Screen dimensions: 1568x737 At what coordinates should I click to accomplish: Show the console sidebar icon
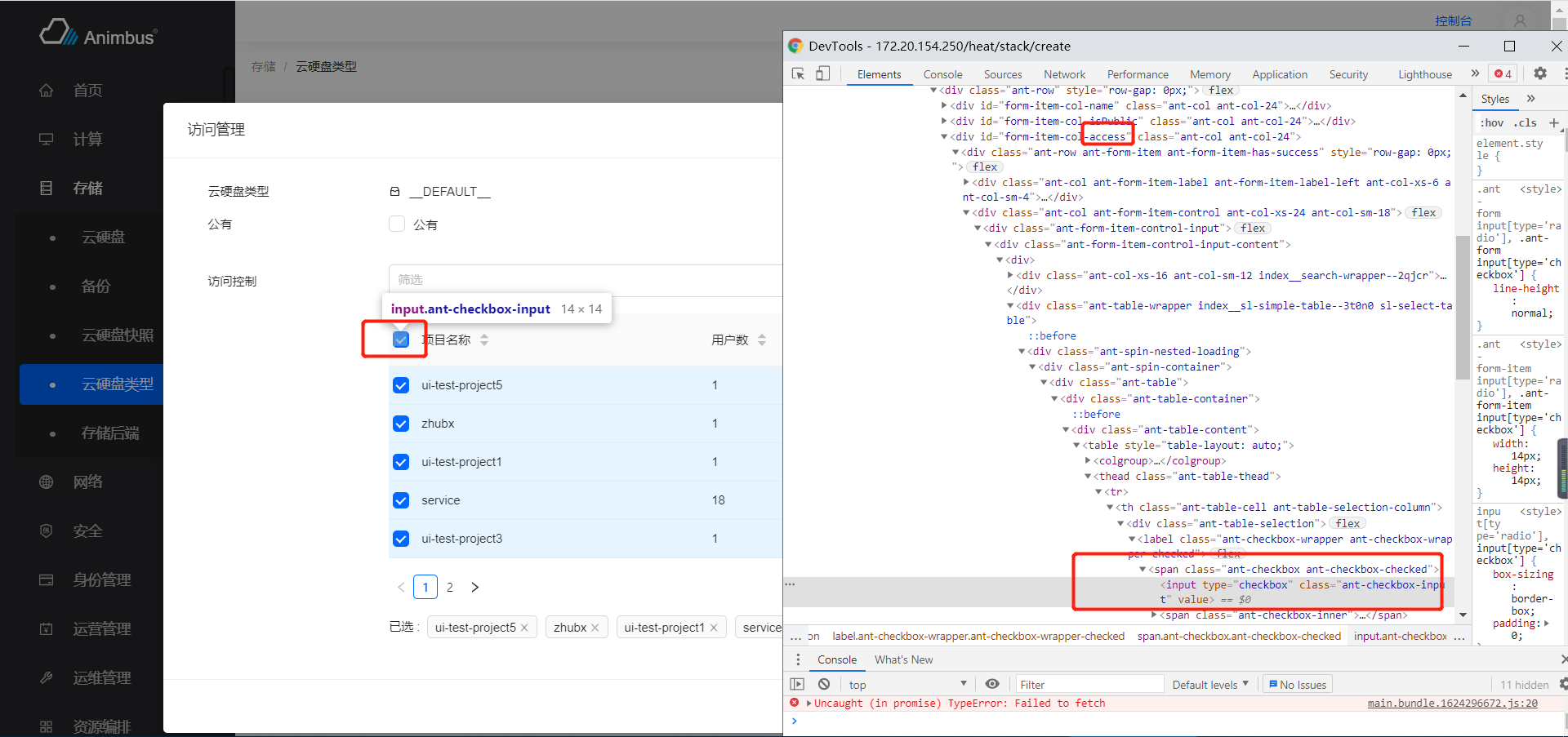pyautogui.click(x=797, y=685)
